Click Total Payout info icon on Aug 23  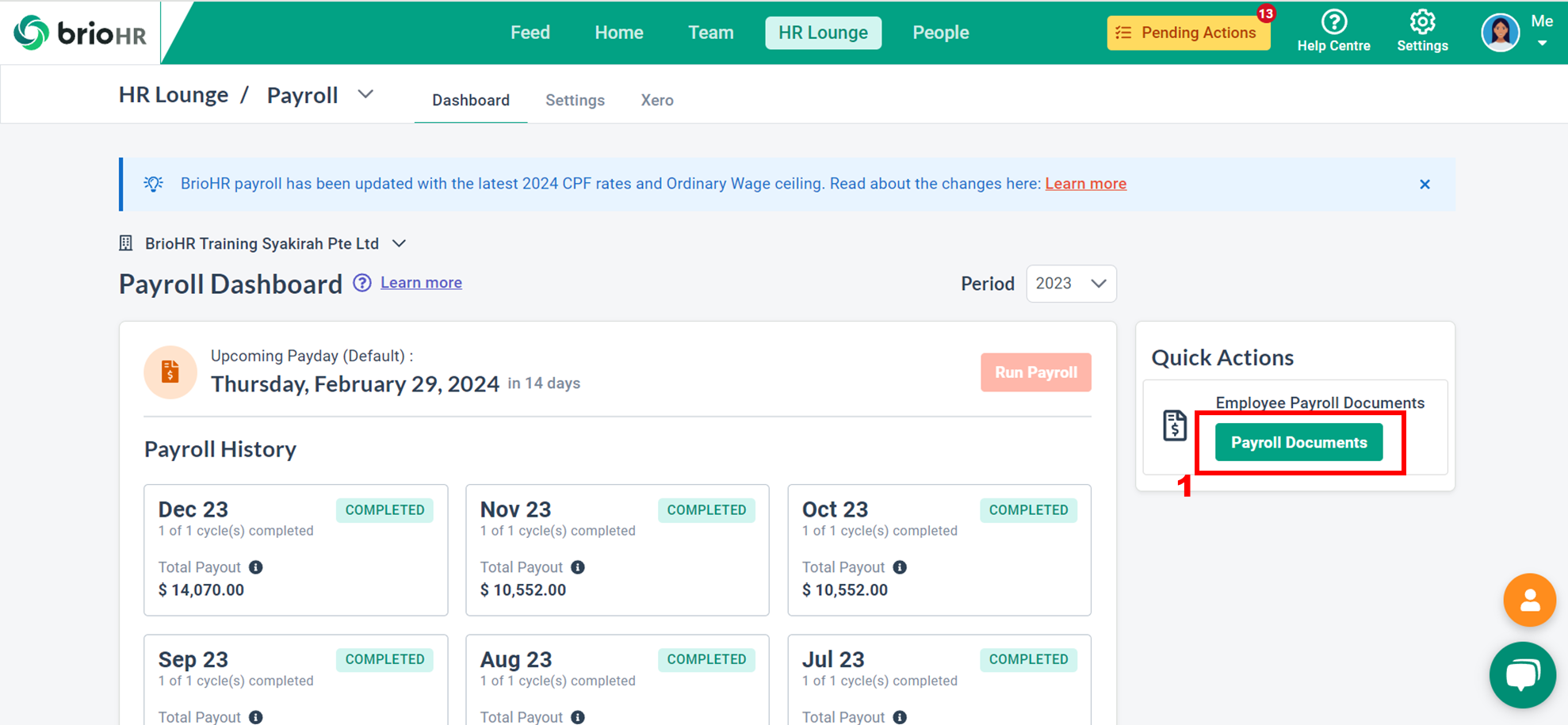(578, 717)
